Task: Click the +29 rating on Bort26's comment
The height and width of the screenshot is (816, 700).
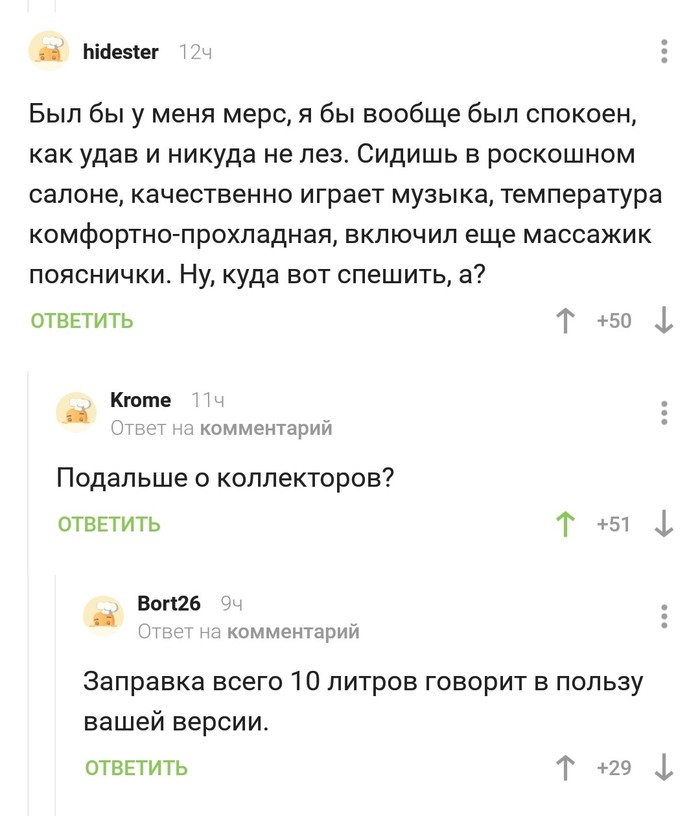Action: (x=612, y=766)
